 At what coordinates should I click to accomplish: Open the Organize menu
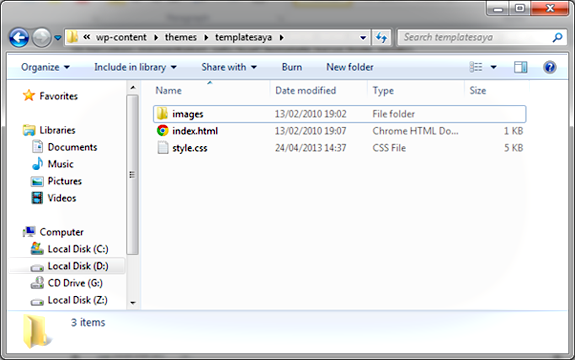(x=45, y=67)
